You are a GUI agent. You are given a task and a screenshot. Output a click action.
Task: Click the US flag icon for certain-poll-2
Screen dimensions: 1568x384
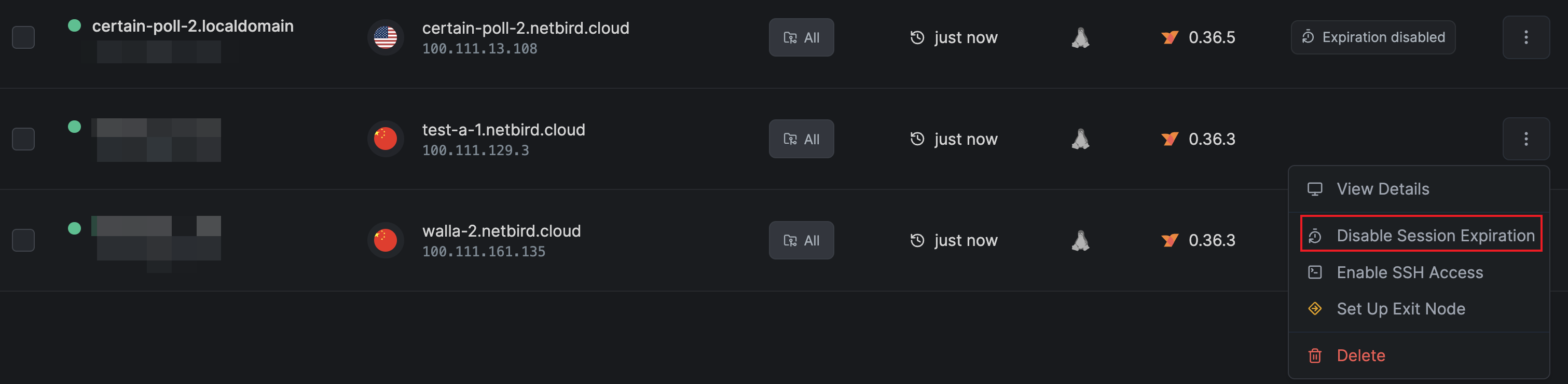(x=386, y=38)
